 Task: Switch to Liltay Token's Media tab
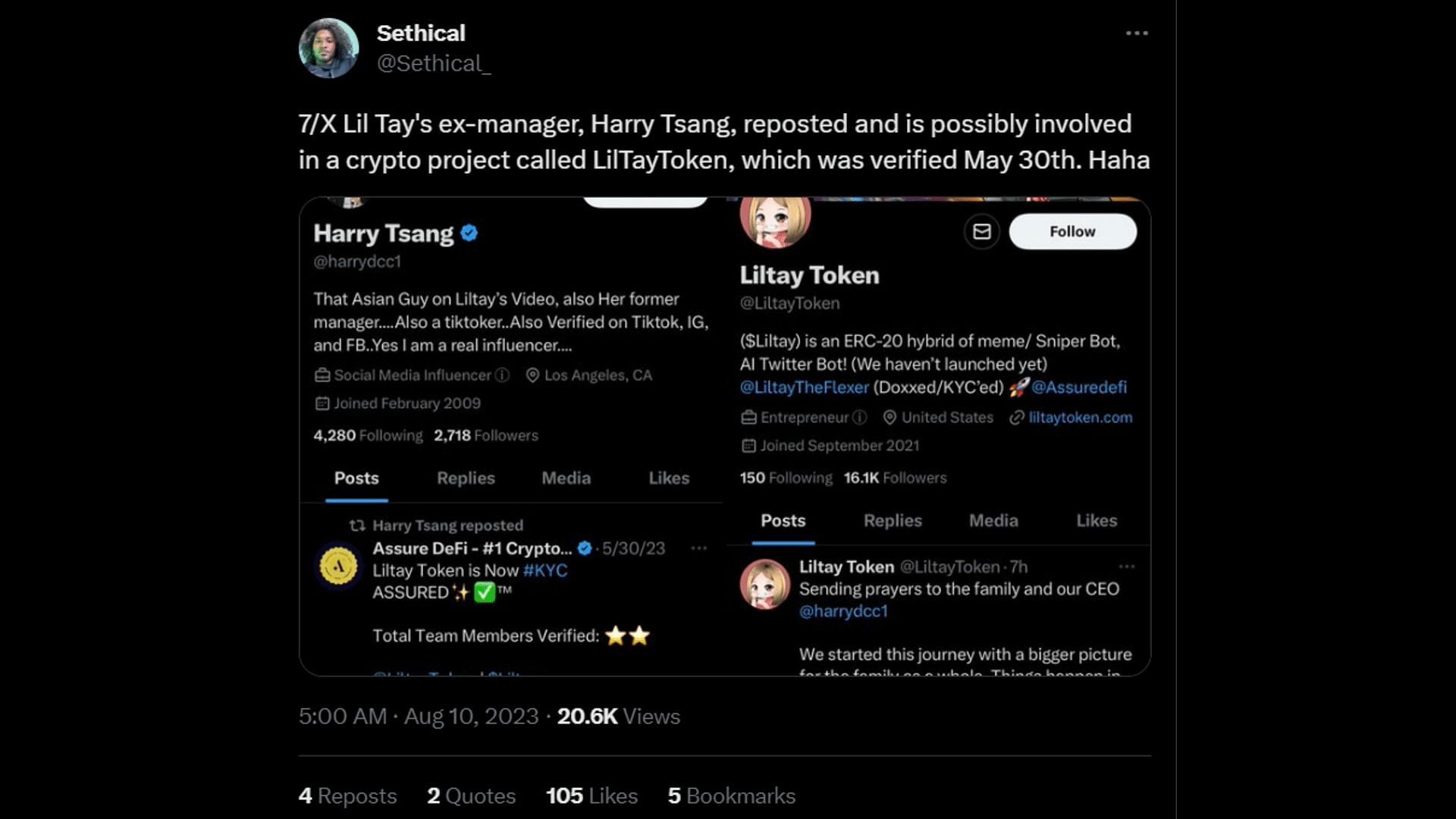point(992,520)
